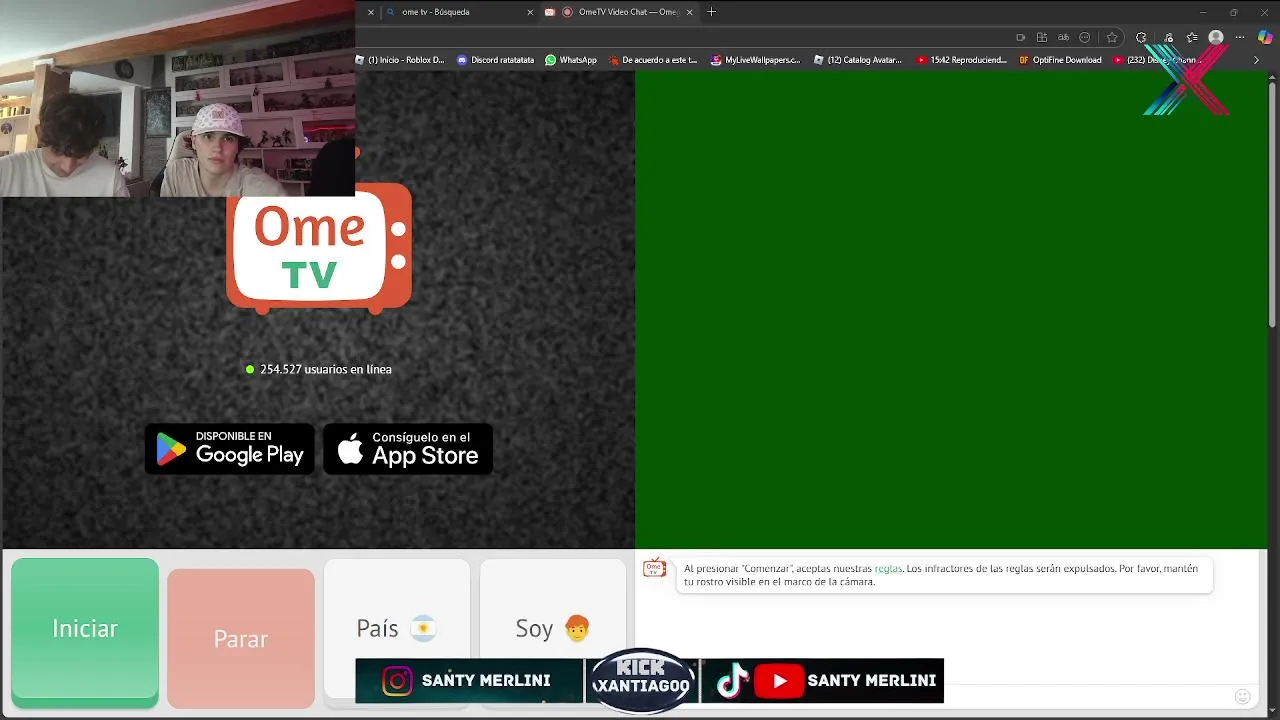This screenshot has width=1280, height=720.
Task: Open the 'De acuerdo a este t...' bookmark
Action: 653,60
